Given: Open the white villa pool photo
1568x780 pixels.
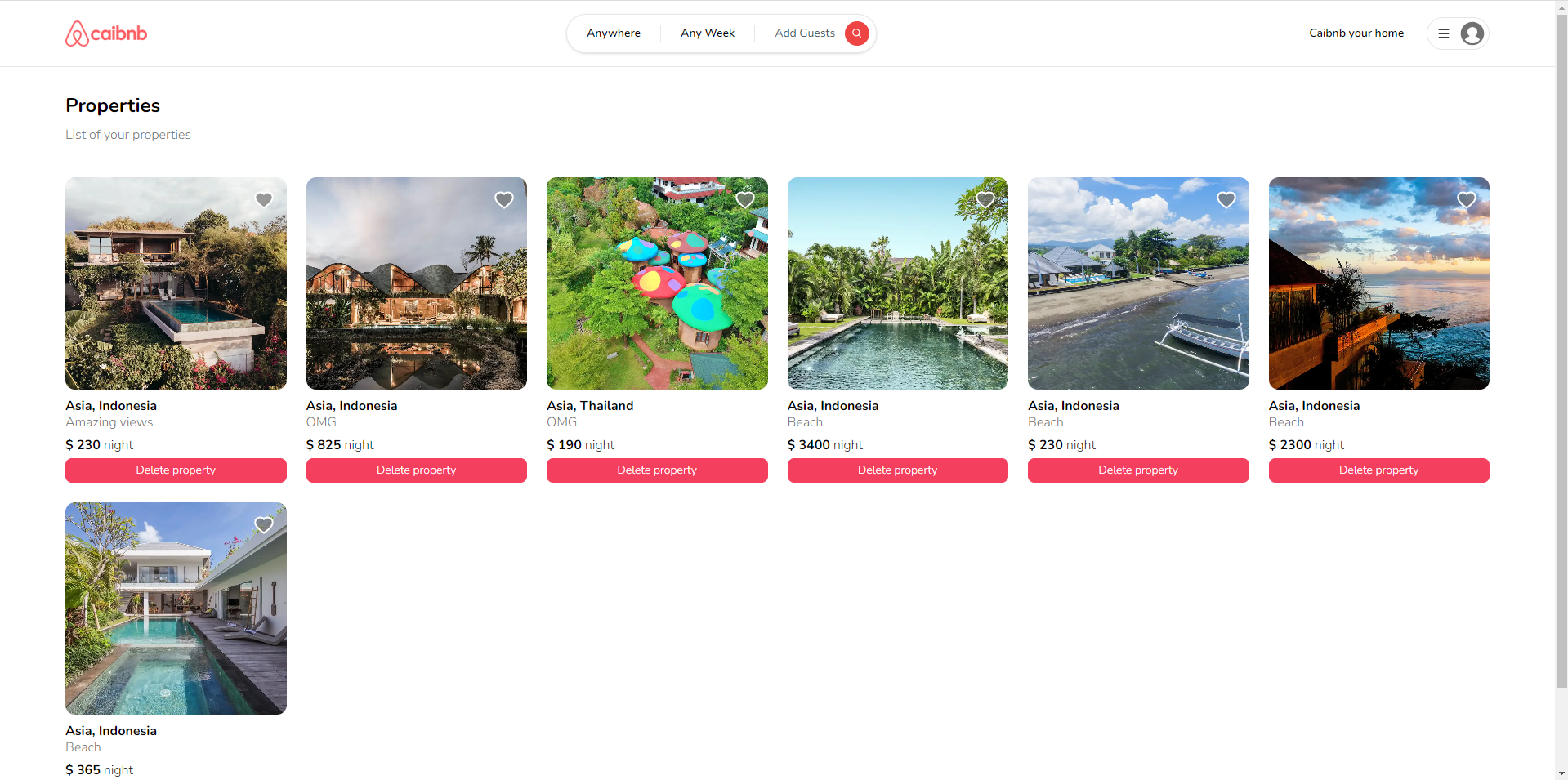Looking at the screenshot, I should (x=176, y=608).
